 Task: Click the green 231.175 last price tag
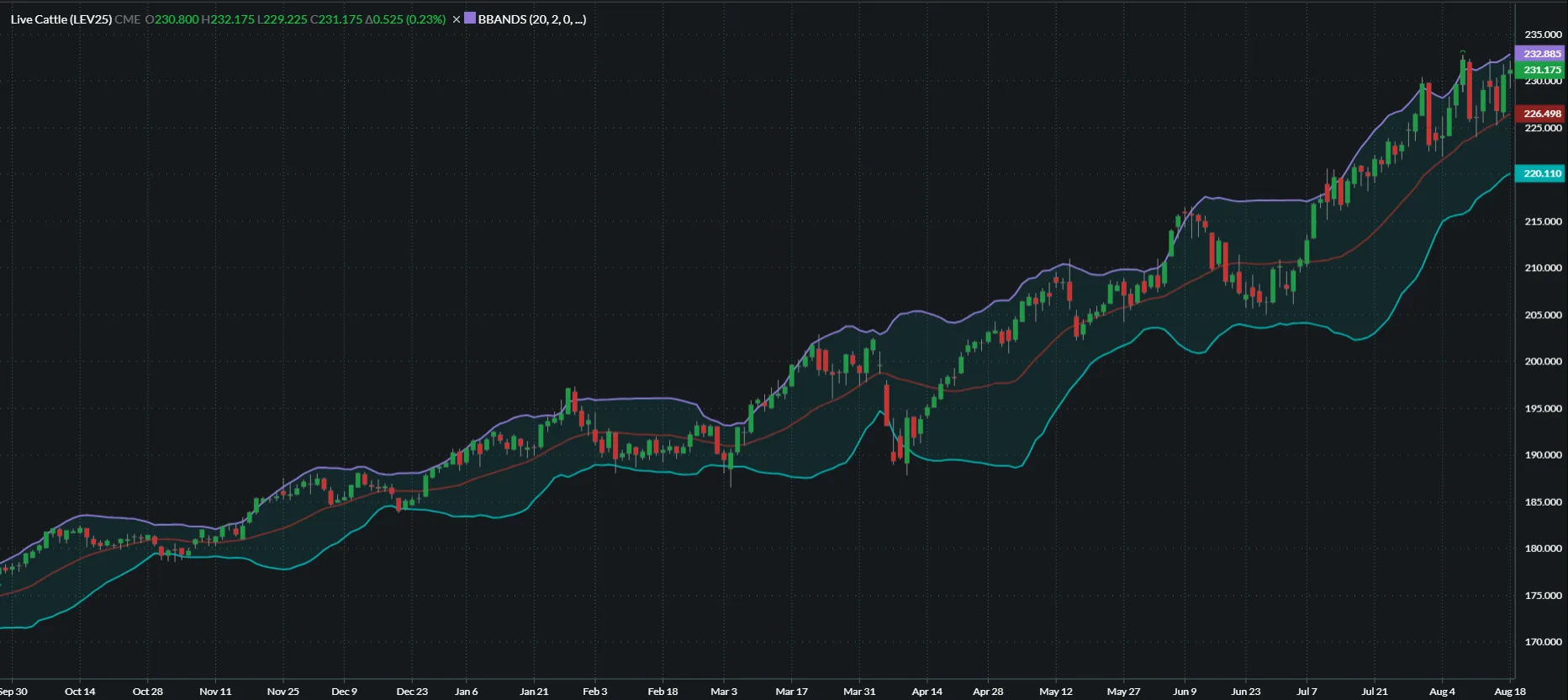tap(1541, 70)
